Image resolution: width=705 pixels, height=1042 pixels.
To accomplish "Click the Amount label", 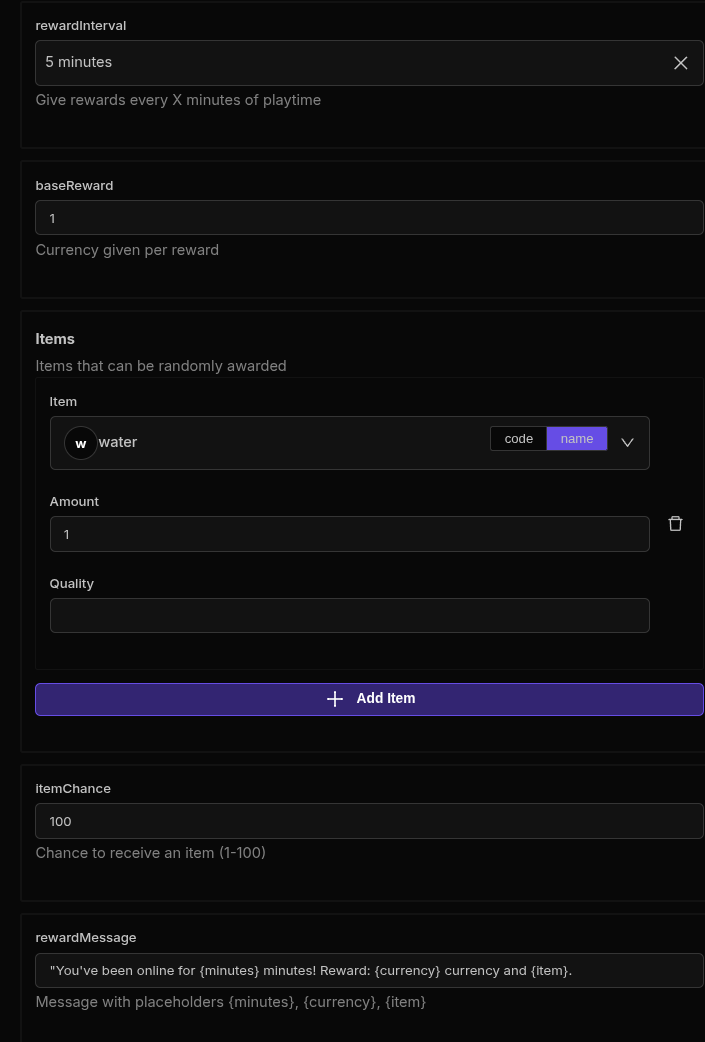I will tap(74, 502).
